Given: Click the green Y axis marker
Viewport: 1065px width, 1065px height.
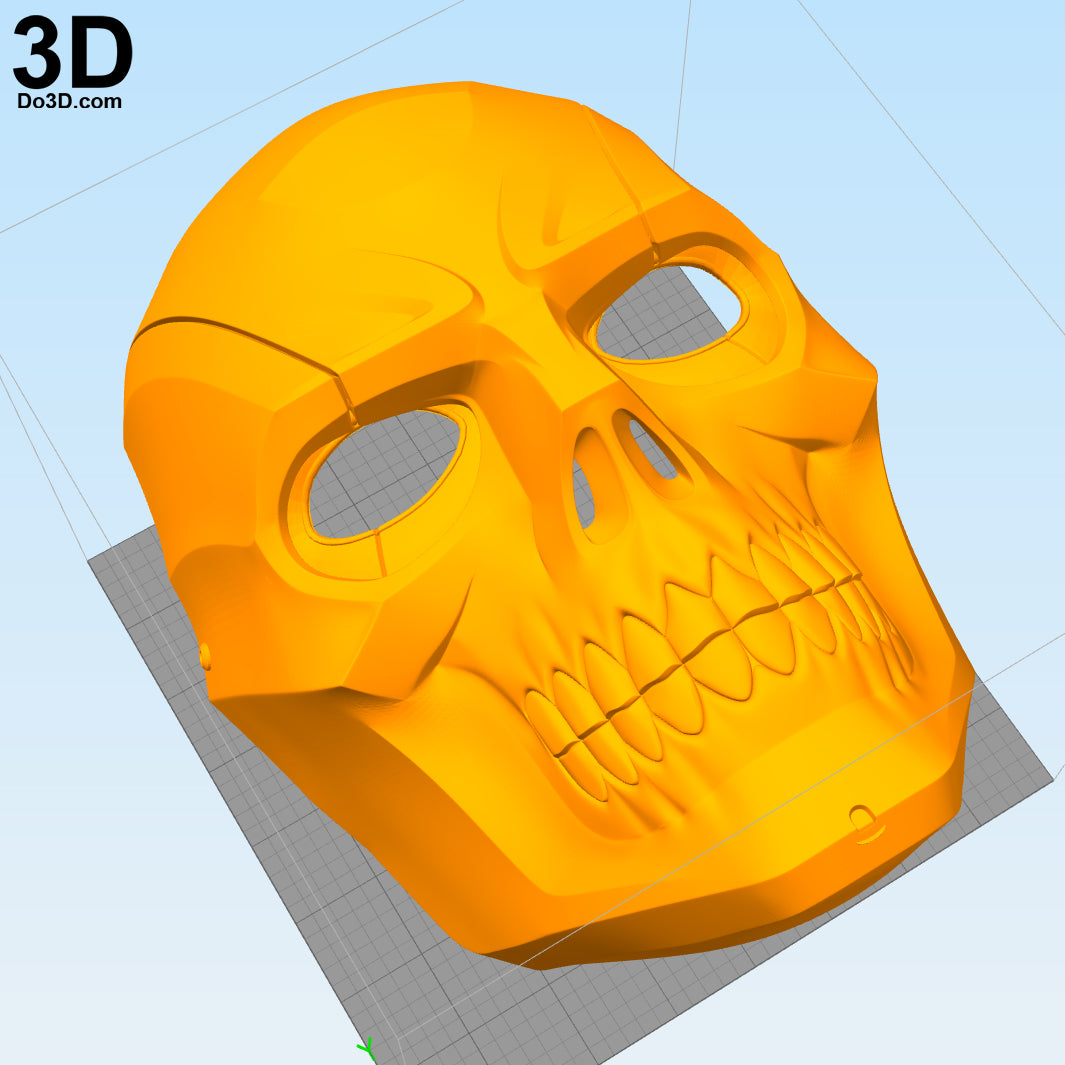Looking at the screenshot, I should pyautogui.click(x=367, y=1050).
